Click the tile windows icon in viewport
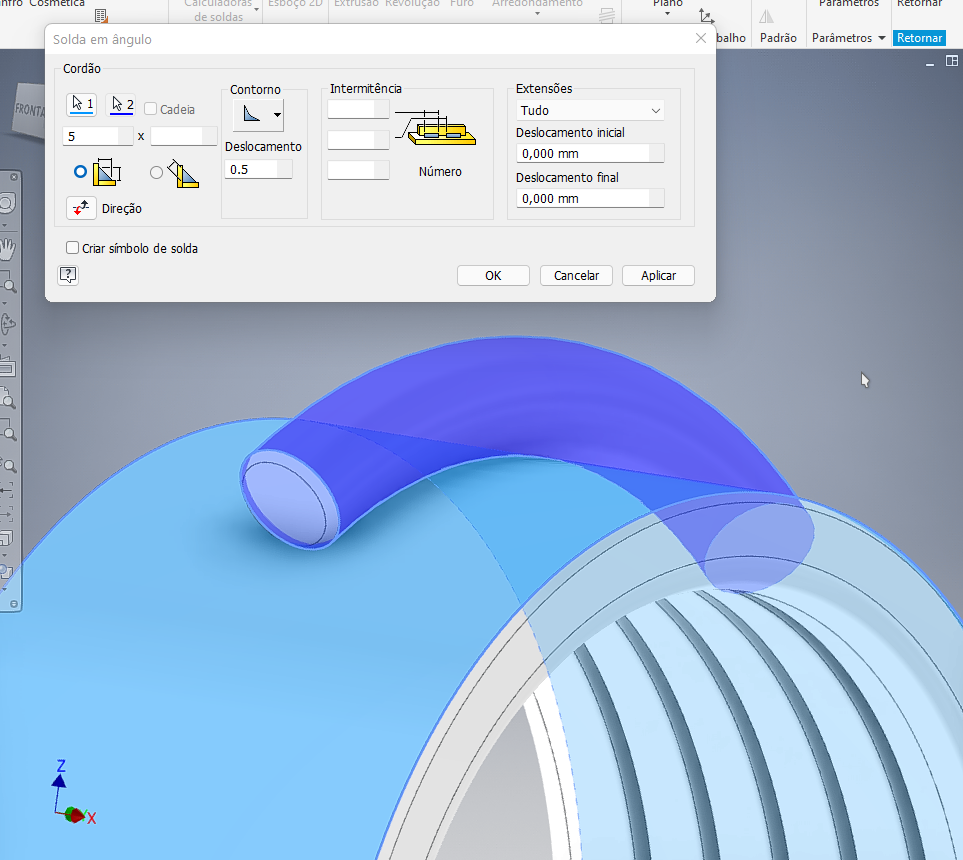The height and width of the screenshot is (860, 963). tap(951, 61)
